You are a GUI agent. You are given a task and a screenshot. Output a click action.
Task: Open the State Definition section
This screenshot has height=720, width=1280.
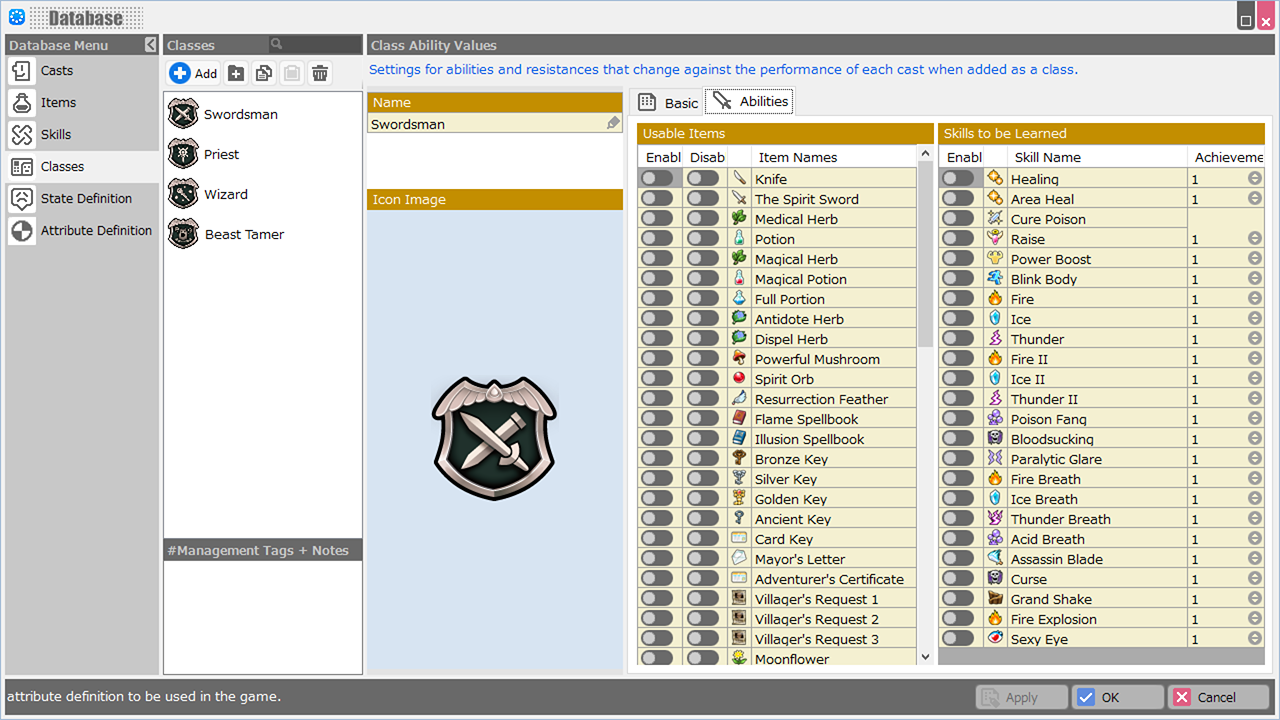click(86, 199)
